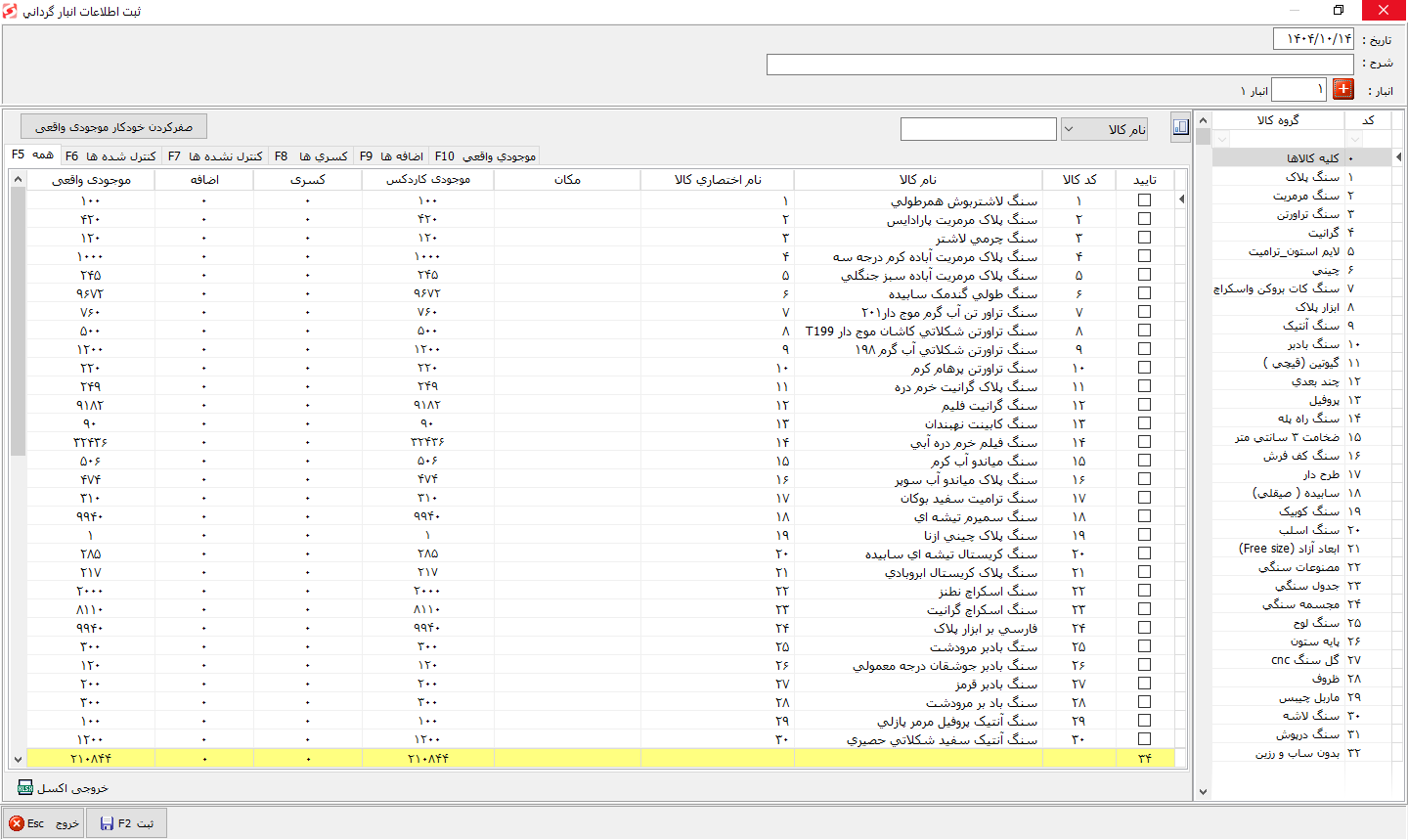Viewport: 1408px width, 840px height.
Task: Tick checkbox for سنگ پلاک چيني ازنا
Action: pyautogui.click(x=1144, y=534)
